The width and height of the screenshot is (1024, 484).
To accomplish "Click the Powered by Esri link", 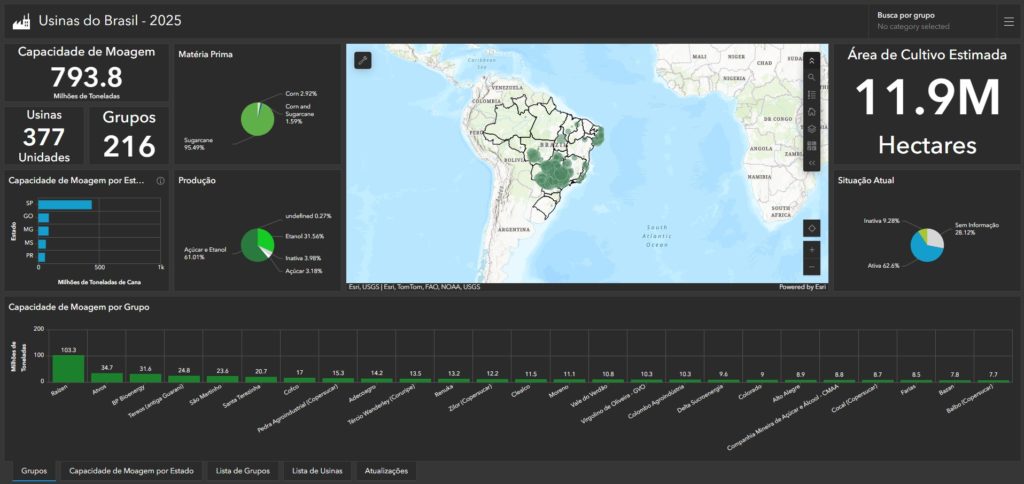I will [x=802, y=287].
